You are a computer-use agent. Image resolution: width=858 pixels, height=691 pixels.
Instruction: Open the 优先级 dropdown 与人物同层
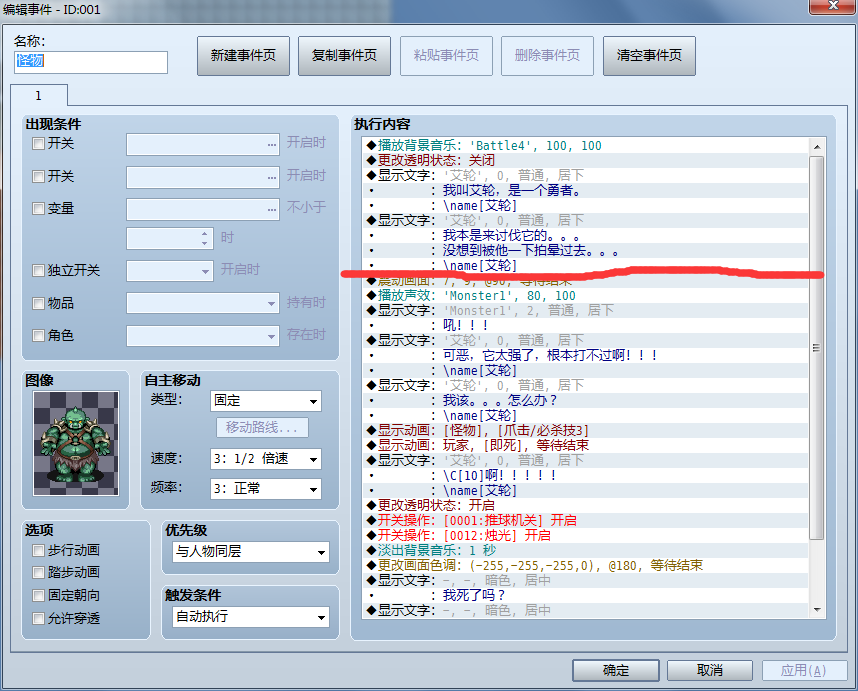[251, 551]
